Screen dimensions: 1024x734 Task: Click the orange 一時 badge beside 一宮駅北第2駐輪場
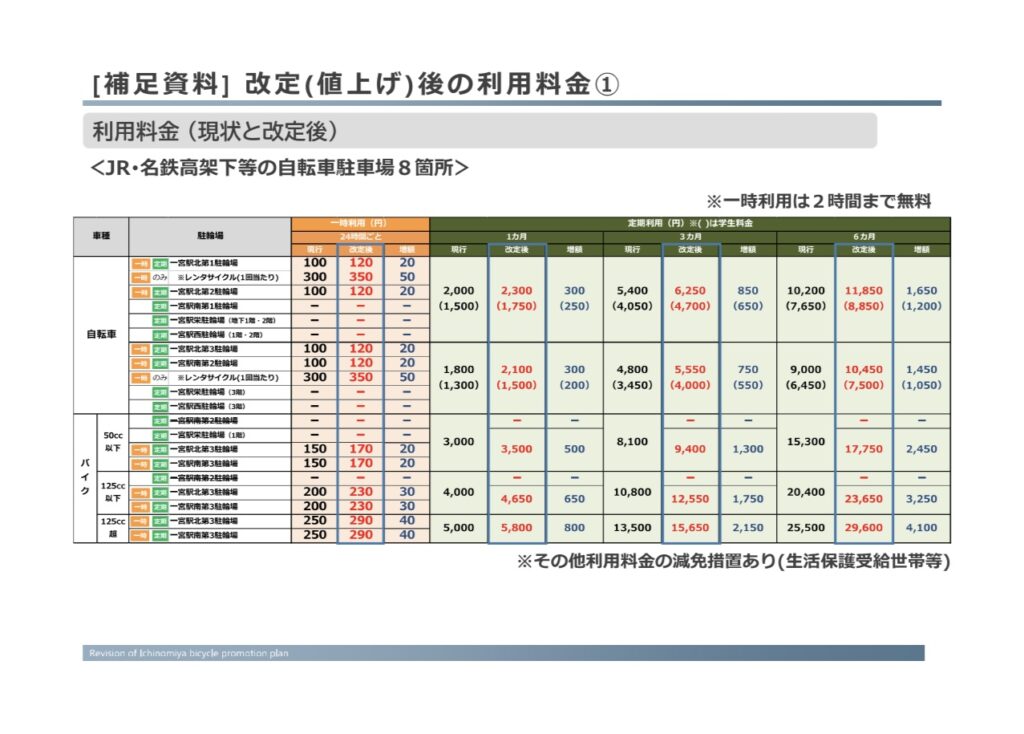[141, 292]
